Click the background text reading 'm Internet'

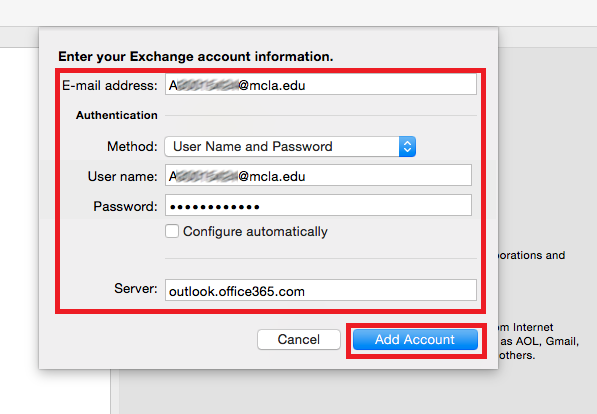(526, 327)
